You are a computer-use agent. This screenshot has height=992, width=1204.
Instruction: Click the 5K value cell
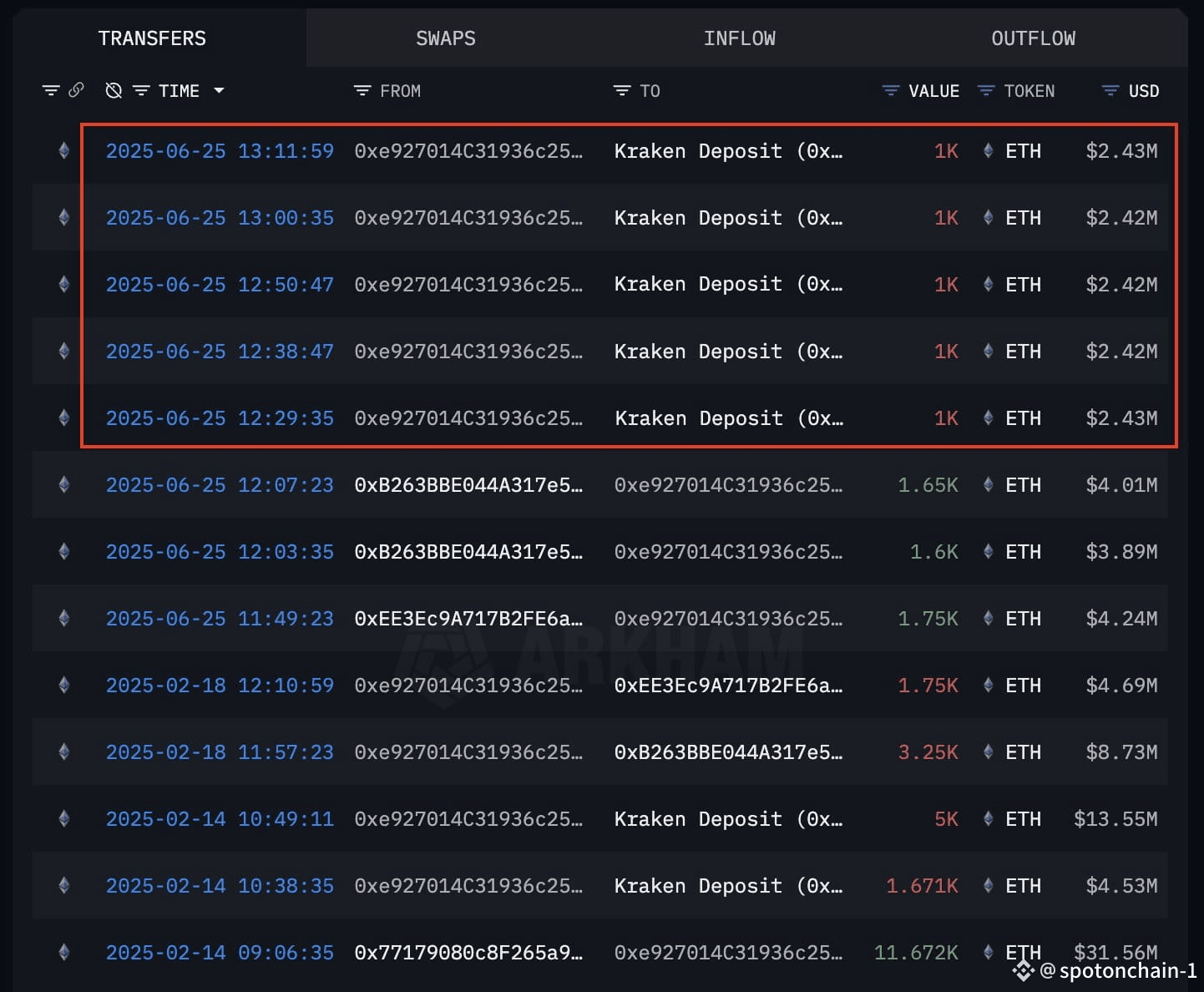[x=946, y=819]
